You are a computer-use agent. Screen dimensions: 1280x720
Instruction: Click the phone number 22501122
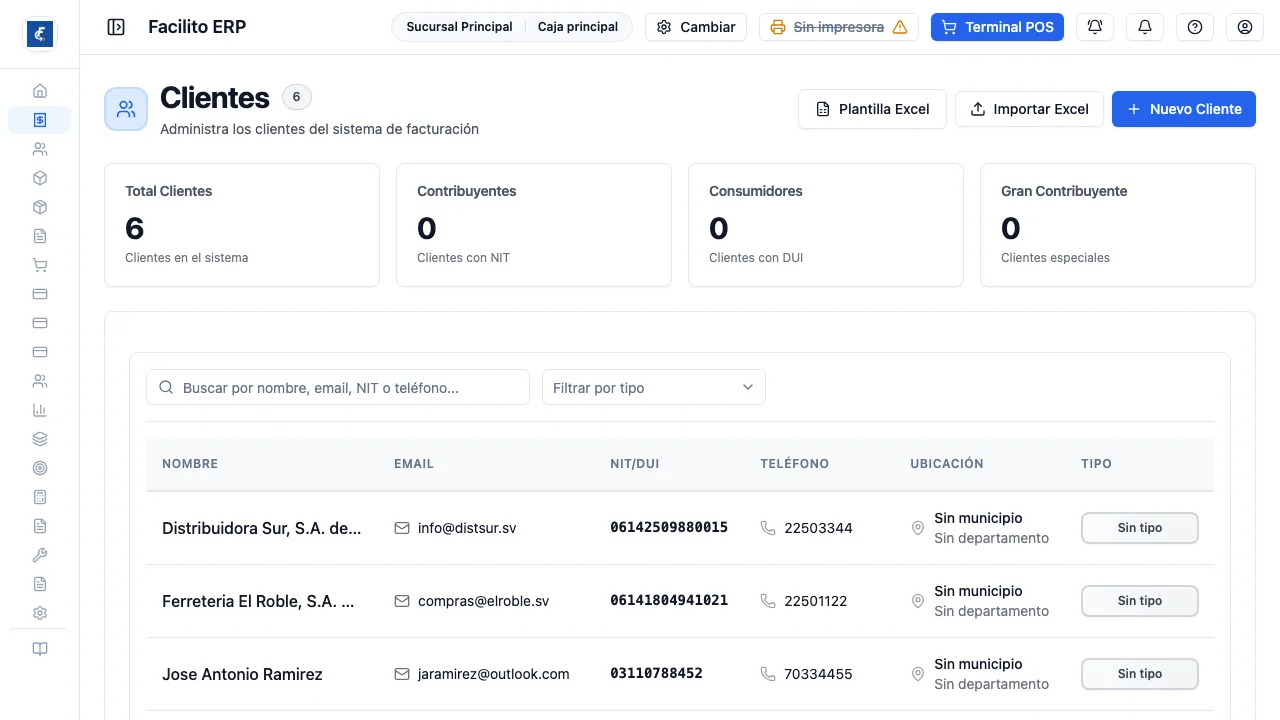[816, 601]
